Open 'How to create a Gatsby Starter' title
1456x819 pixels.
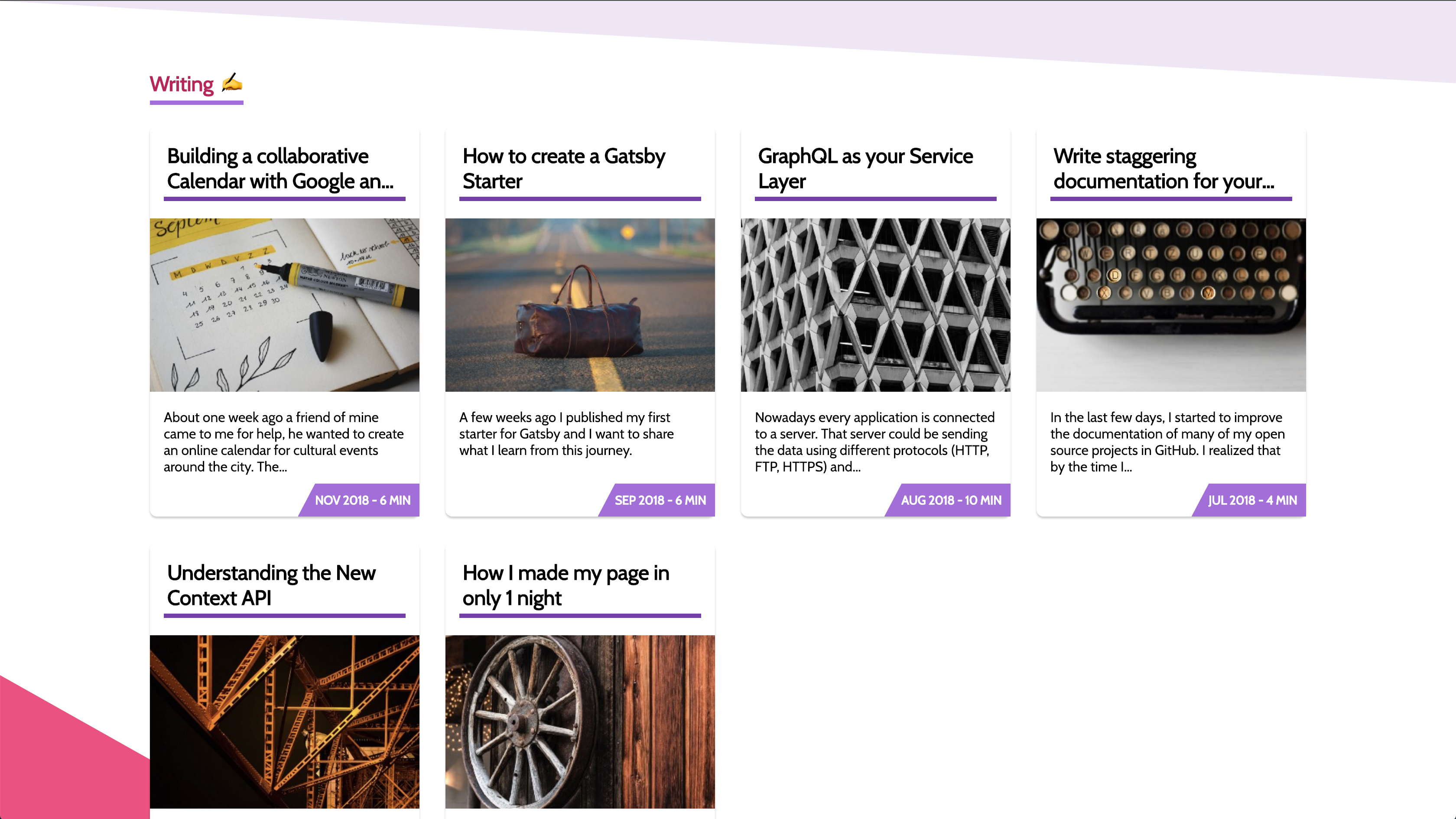(563, 169)
